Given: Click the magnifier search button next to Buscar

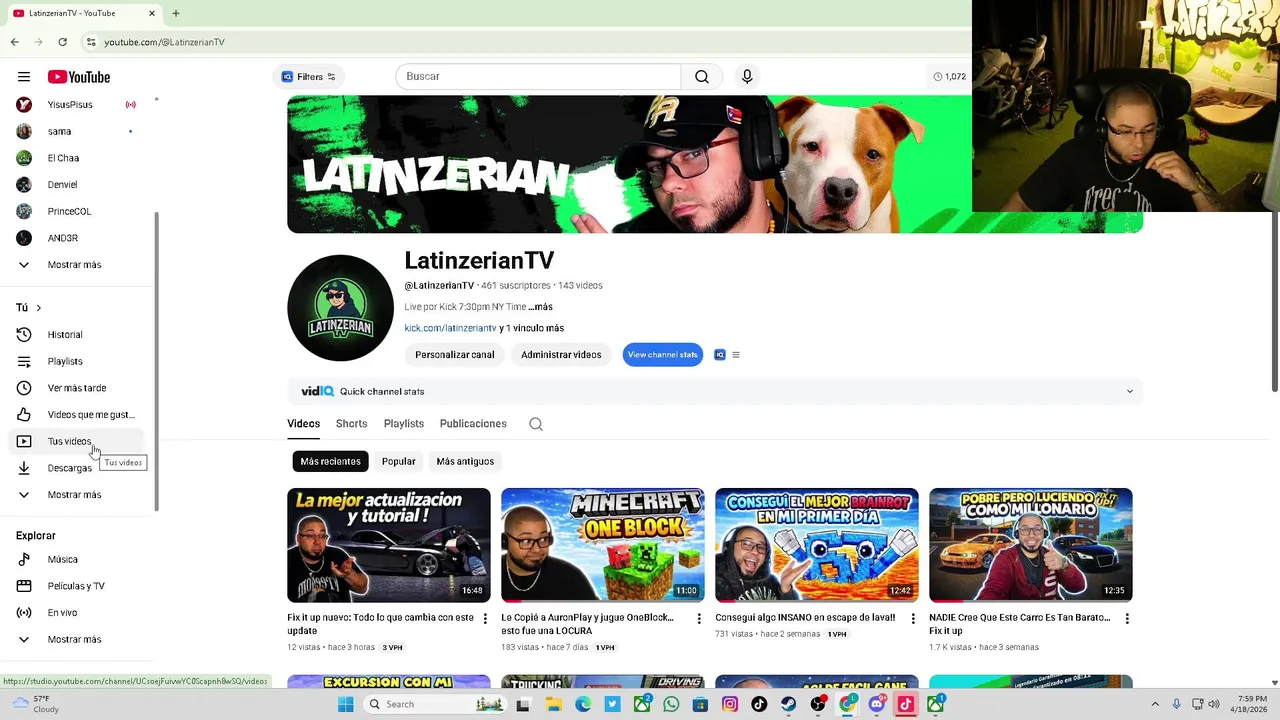Looking at the screenshot, I should click(702, 77).
